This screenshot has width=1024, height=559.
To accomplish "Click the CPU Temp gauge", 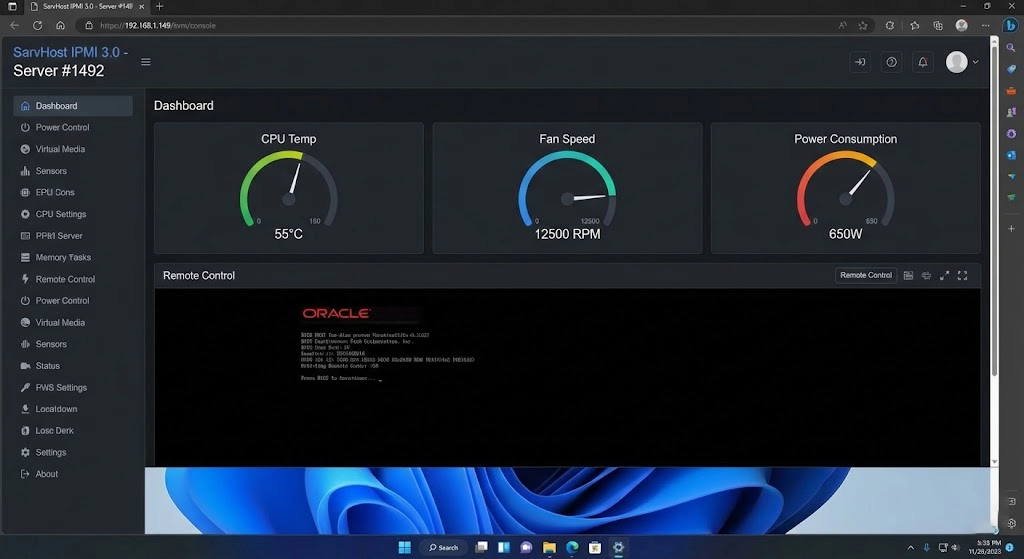I will (x=289, y=188).
